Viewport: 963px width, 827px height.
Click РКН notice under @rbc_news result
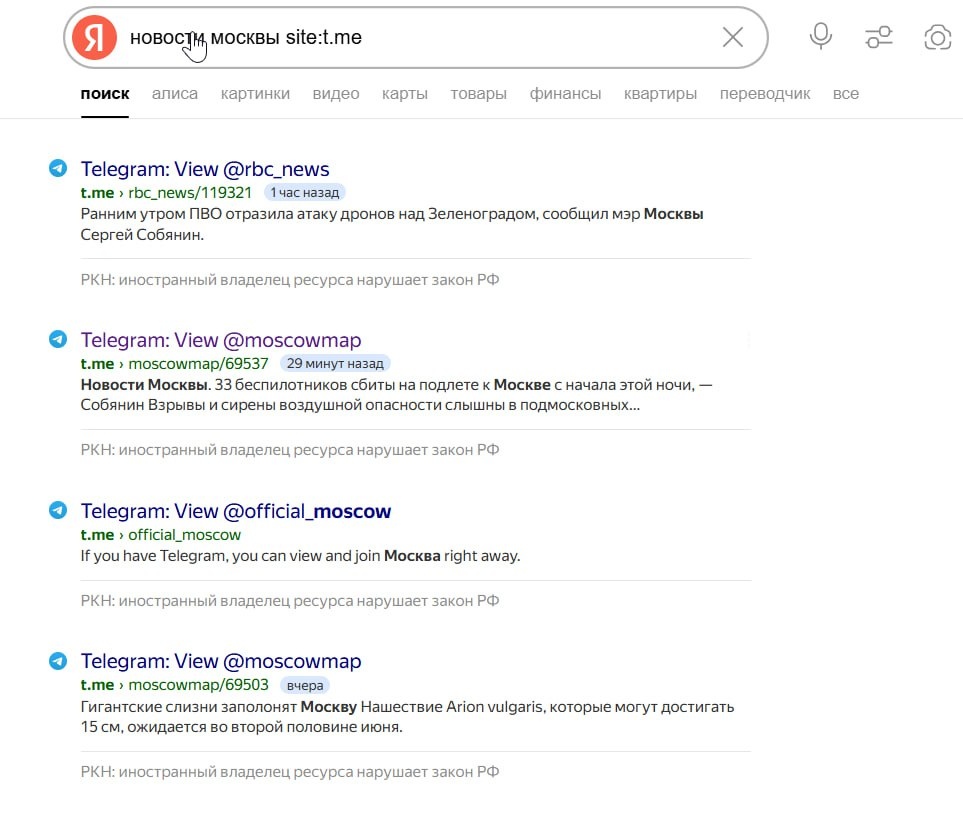pos(290,280)
